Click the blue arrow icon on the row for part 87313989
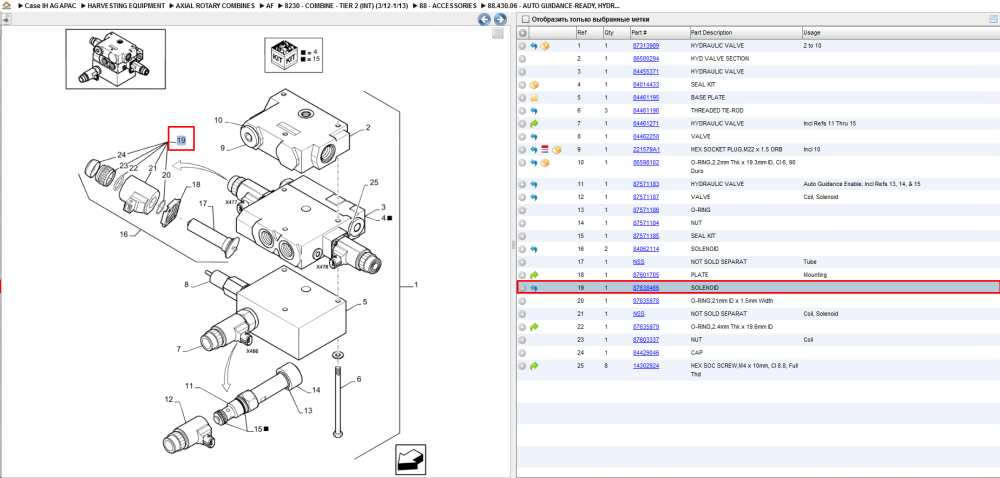The width and height of the screenshot is (1000, 478). (534, 46)
